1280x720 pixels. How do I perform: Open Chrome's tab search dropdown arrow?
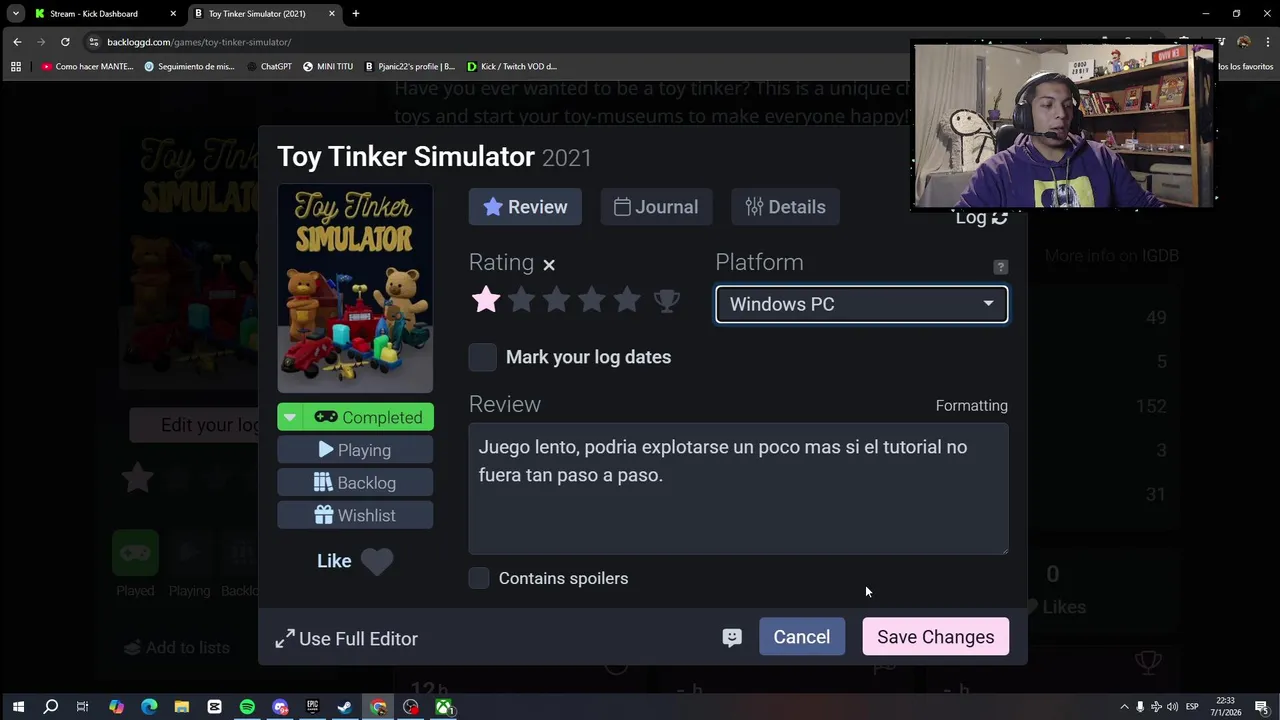[16, 14]
